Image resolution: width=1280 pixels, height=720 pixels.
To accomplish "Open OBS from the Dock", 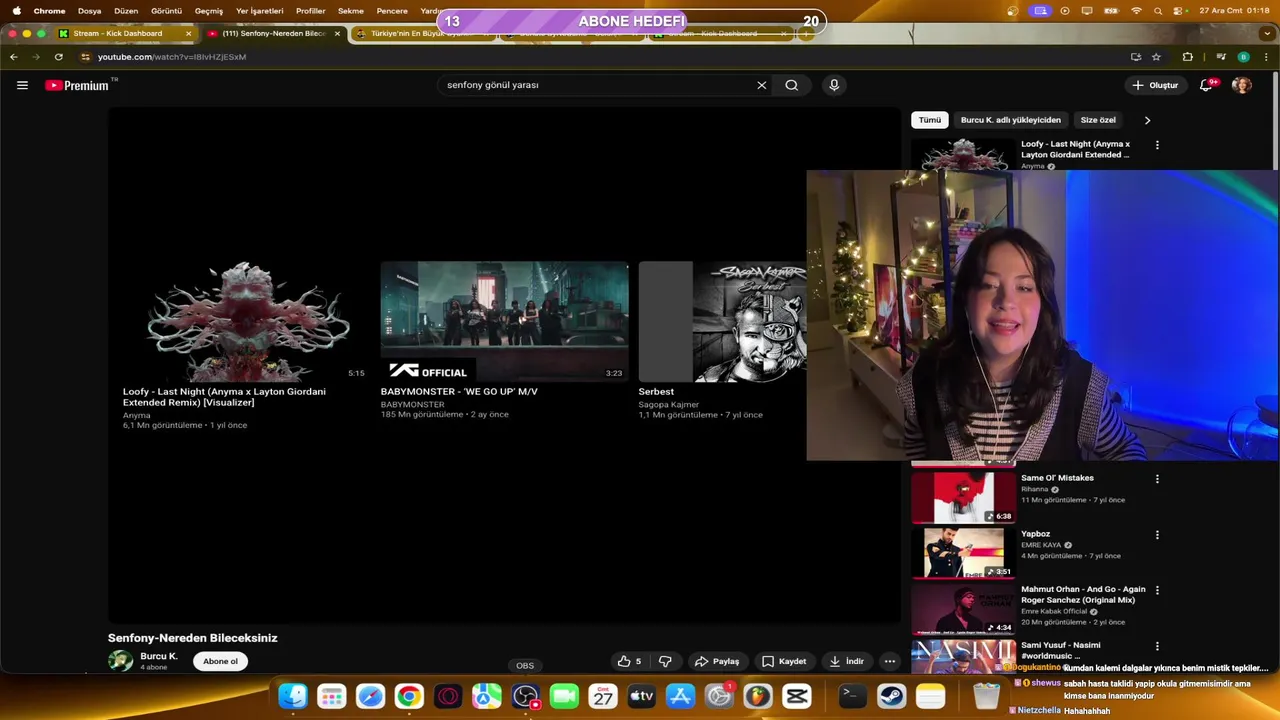I will tap(525, 696).
